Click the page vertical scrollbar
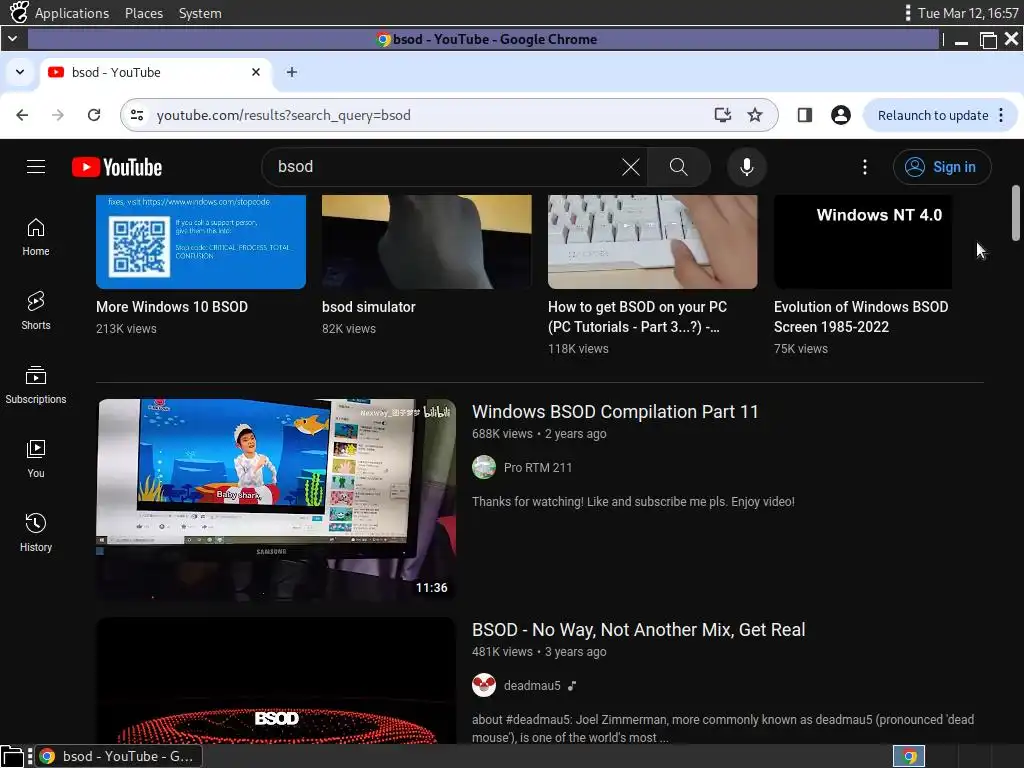Image resolution: width=1024 pixels, height=768 pixels. click(1016, 214)
